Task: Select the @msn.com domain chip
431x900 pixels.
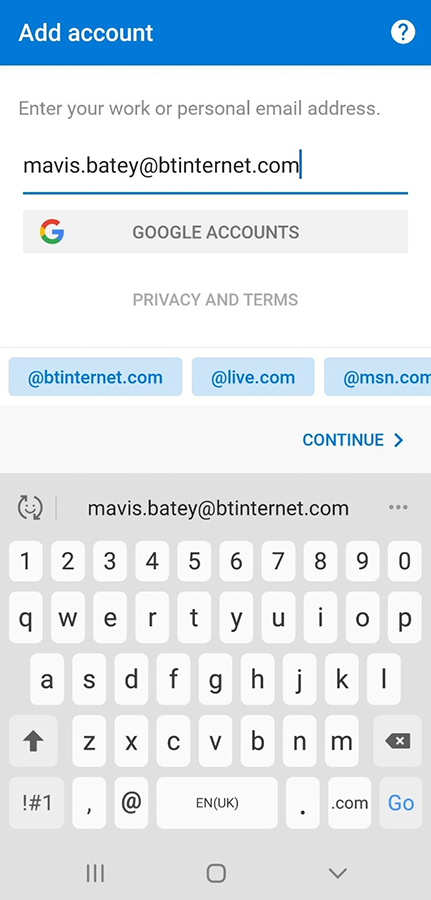Action: [x=378, y=377]
